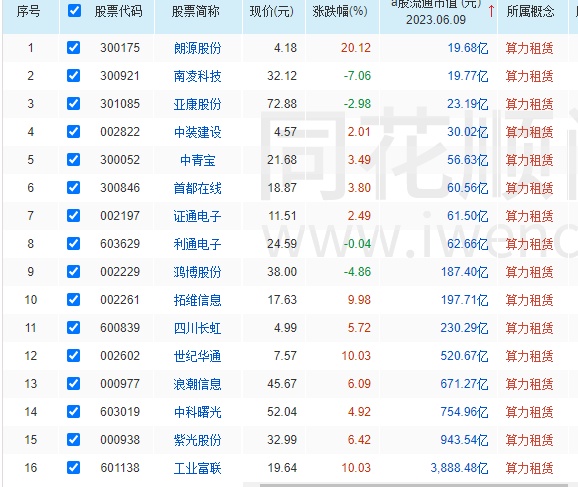Click current price 45.67

click(x=282, y=384)
